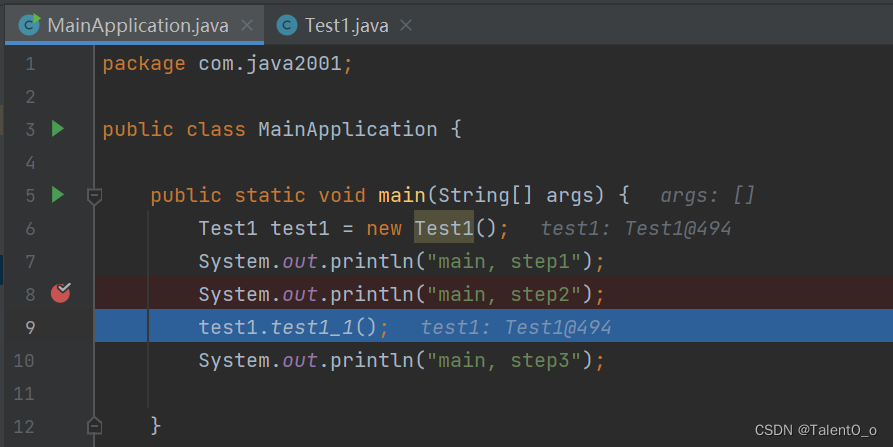Click 'public static void' on line 5
This screenshot has width=893, height=447.
258,196
